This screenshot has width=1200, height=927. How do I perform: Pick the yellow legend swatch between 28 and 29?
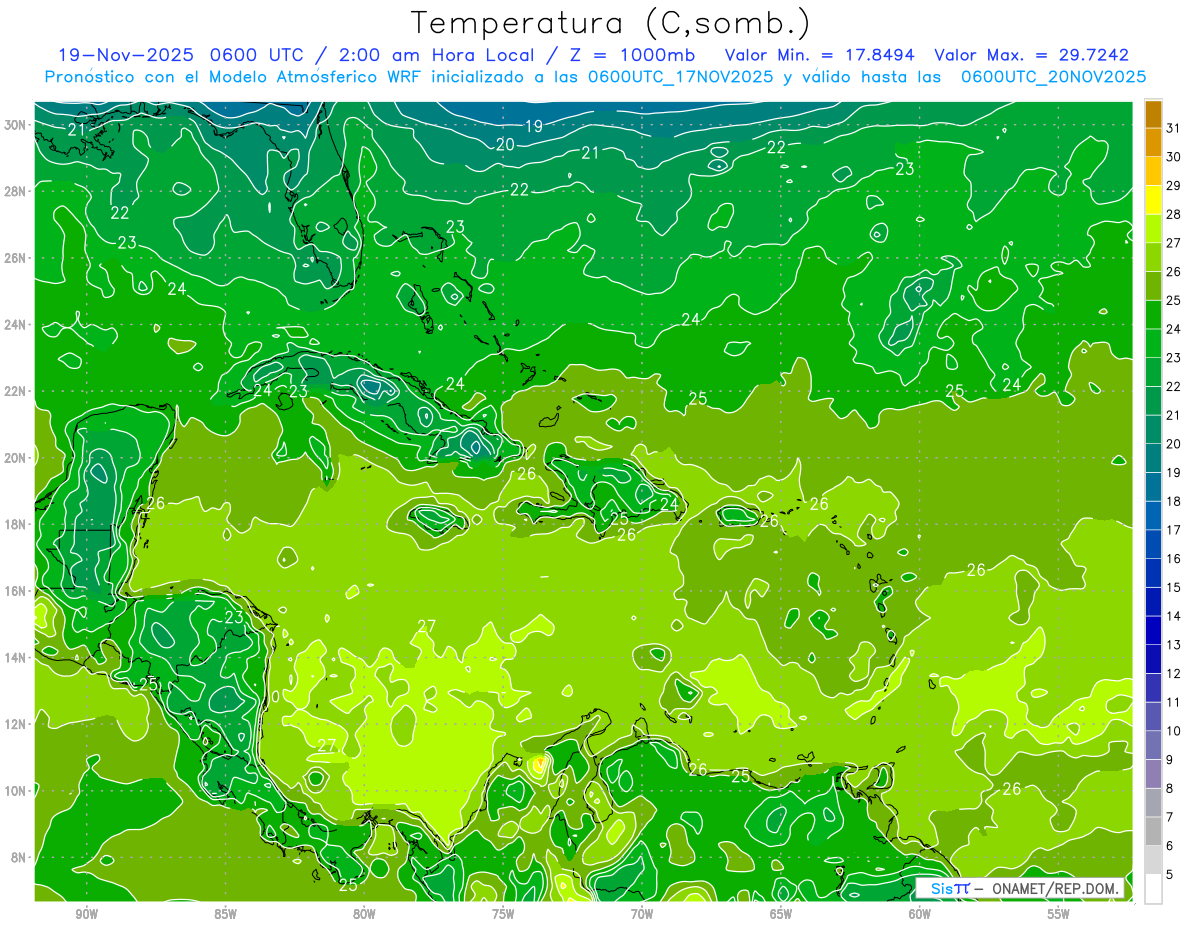click(x=1153, y=200)
